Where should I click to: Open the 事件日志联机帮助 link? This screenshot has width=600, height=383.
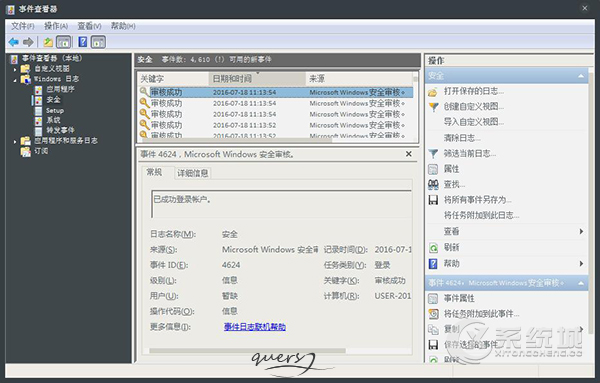click(255, 327)
